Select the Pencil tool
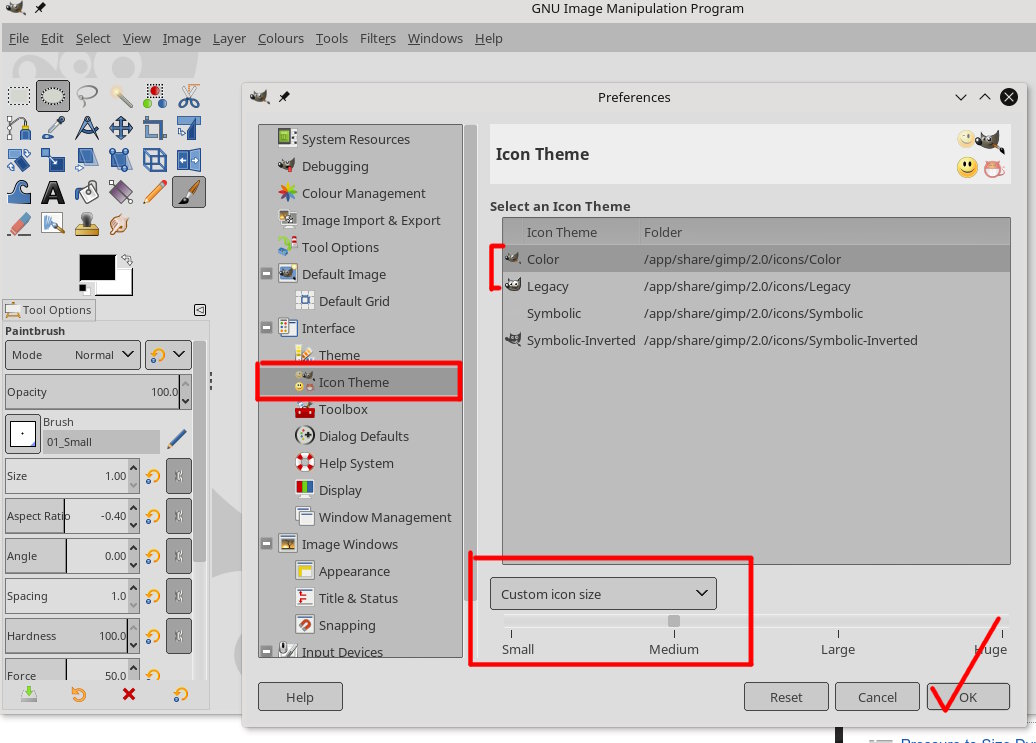Image resolution: width=1036 pixels, height=743 pixels. pyautogui.click(x=155, y=192)
